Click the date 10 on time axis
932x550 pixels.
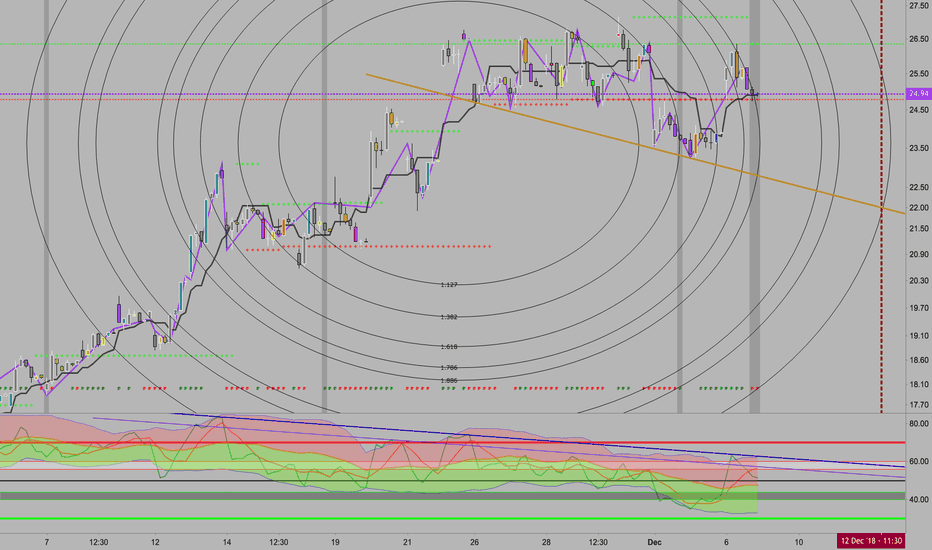click(799, 542)
